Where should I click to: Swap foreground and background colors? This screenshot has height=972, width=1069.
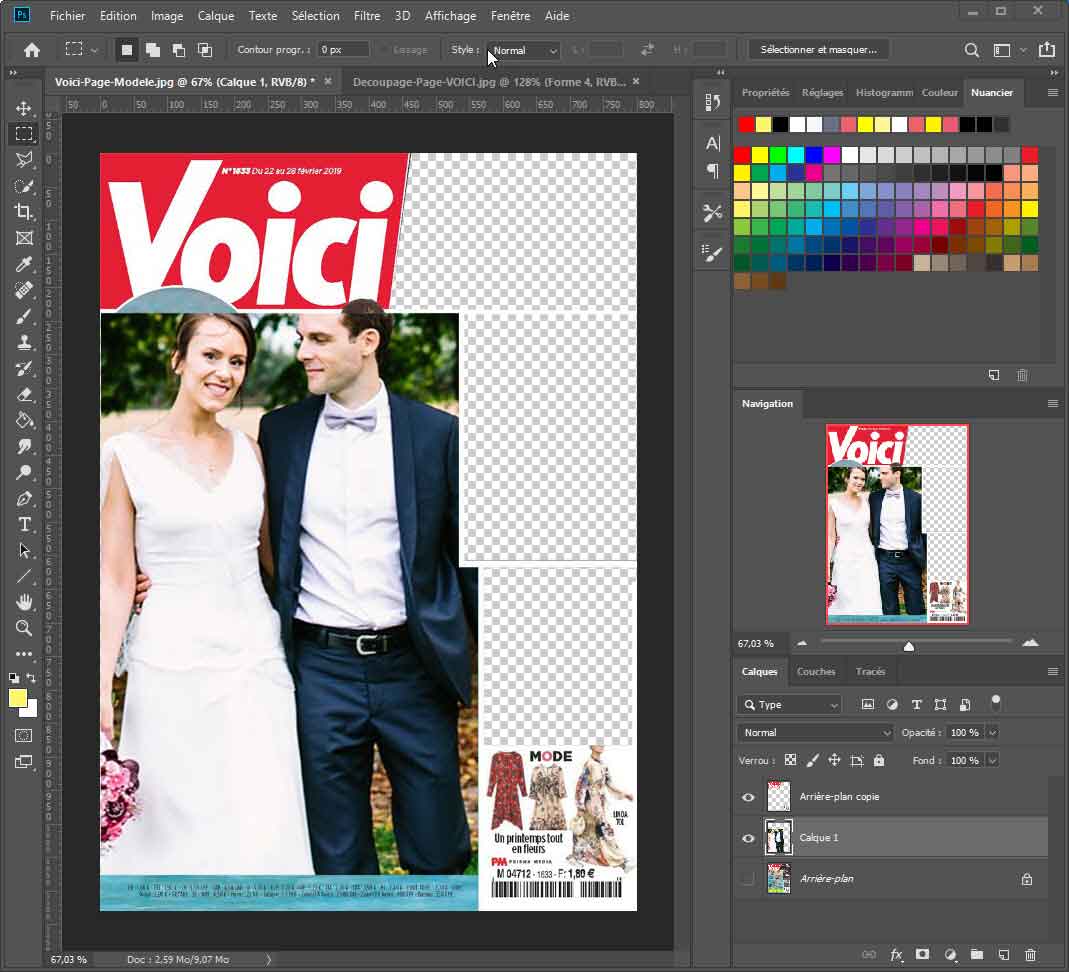tap(31, 678)
